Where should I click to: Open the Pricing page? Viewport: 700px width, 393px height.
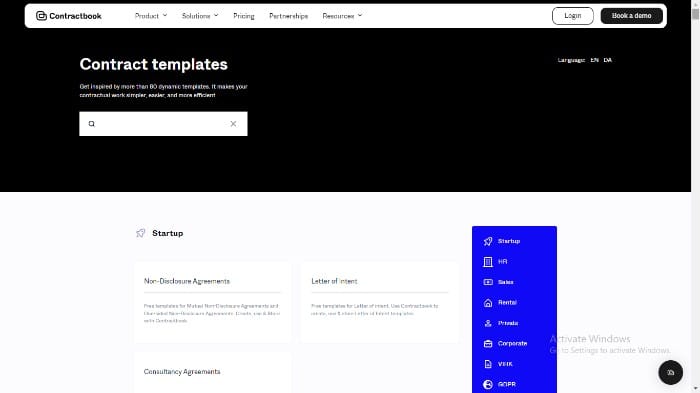click(244, 16)
